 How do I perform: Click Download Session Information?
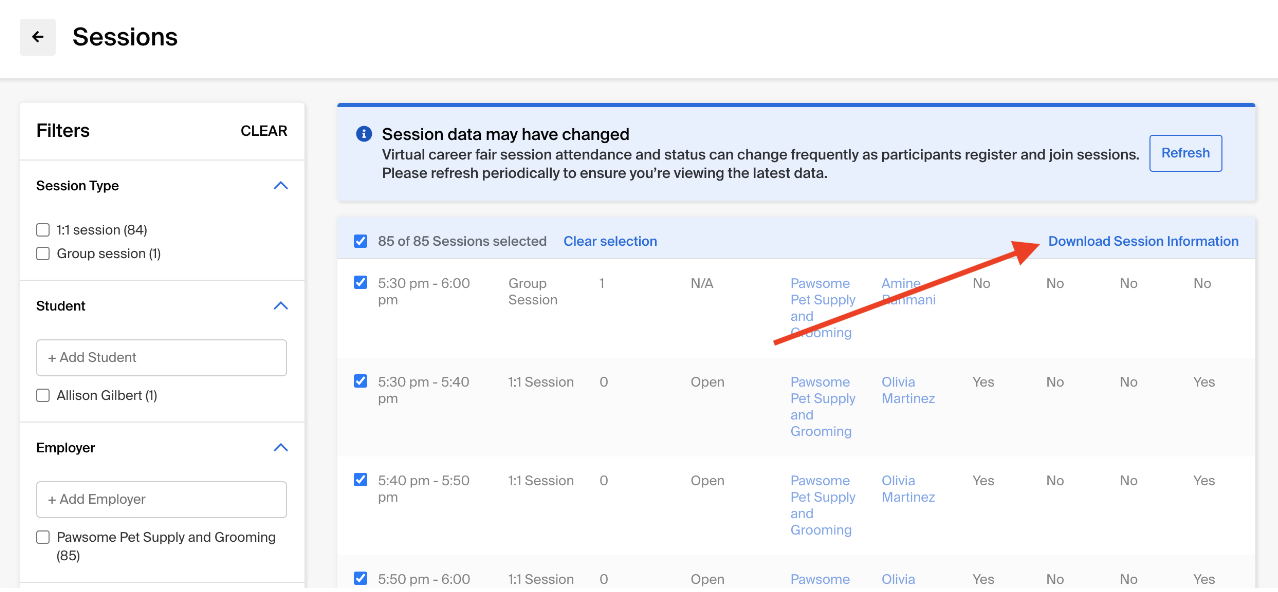click(1143, 241)
